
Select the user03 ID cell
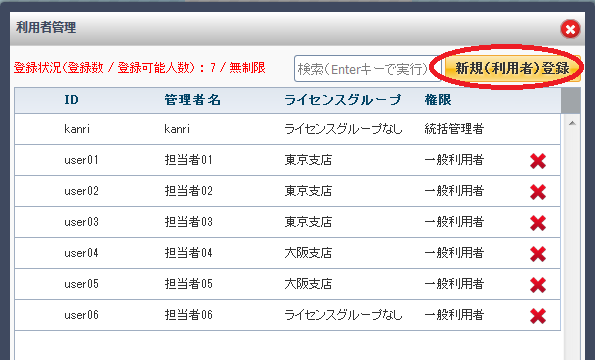click(81, 222)
